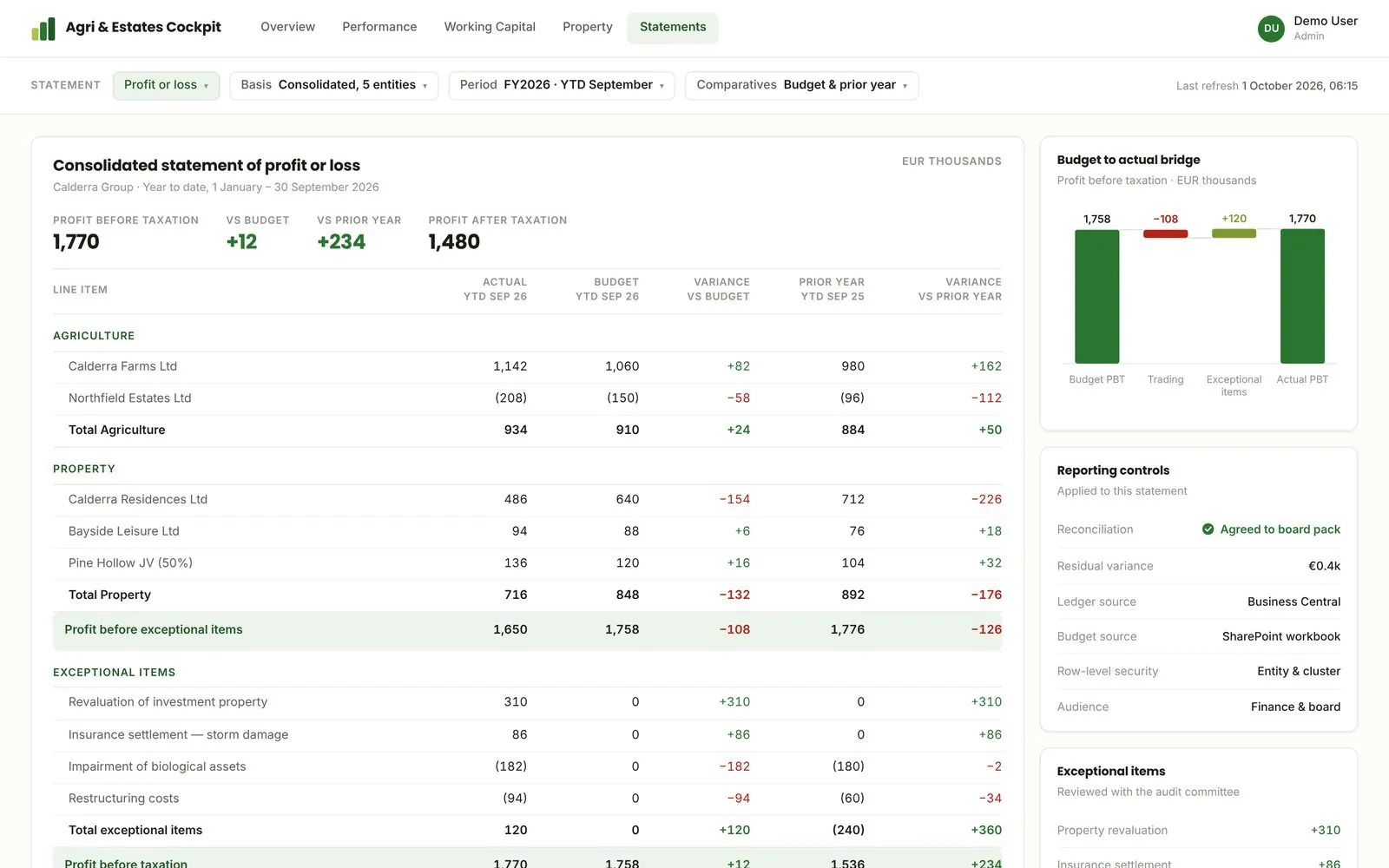Image resolution: width=1389 pixels, height=868 pixels.
Task: Click the Total Property row label
Action: 109,595
